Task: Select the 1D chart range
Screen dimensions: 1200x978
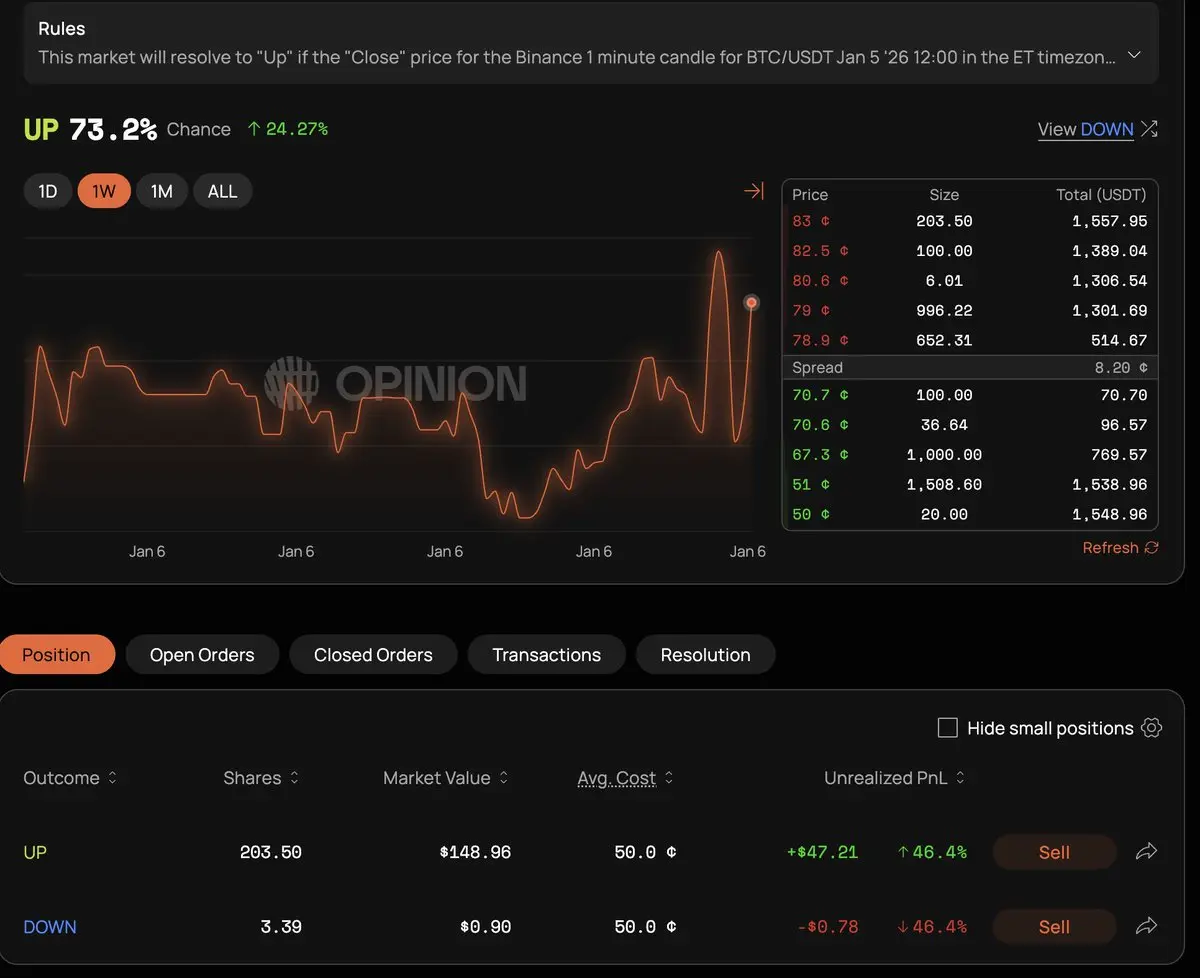Action: 48,191
